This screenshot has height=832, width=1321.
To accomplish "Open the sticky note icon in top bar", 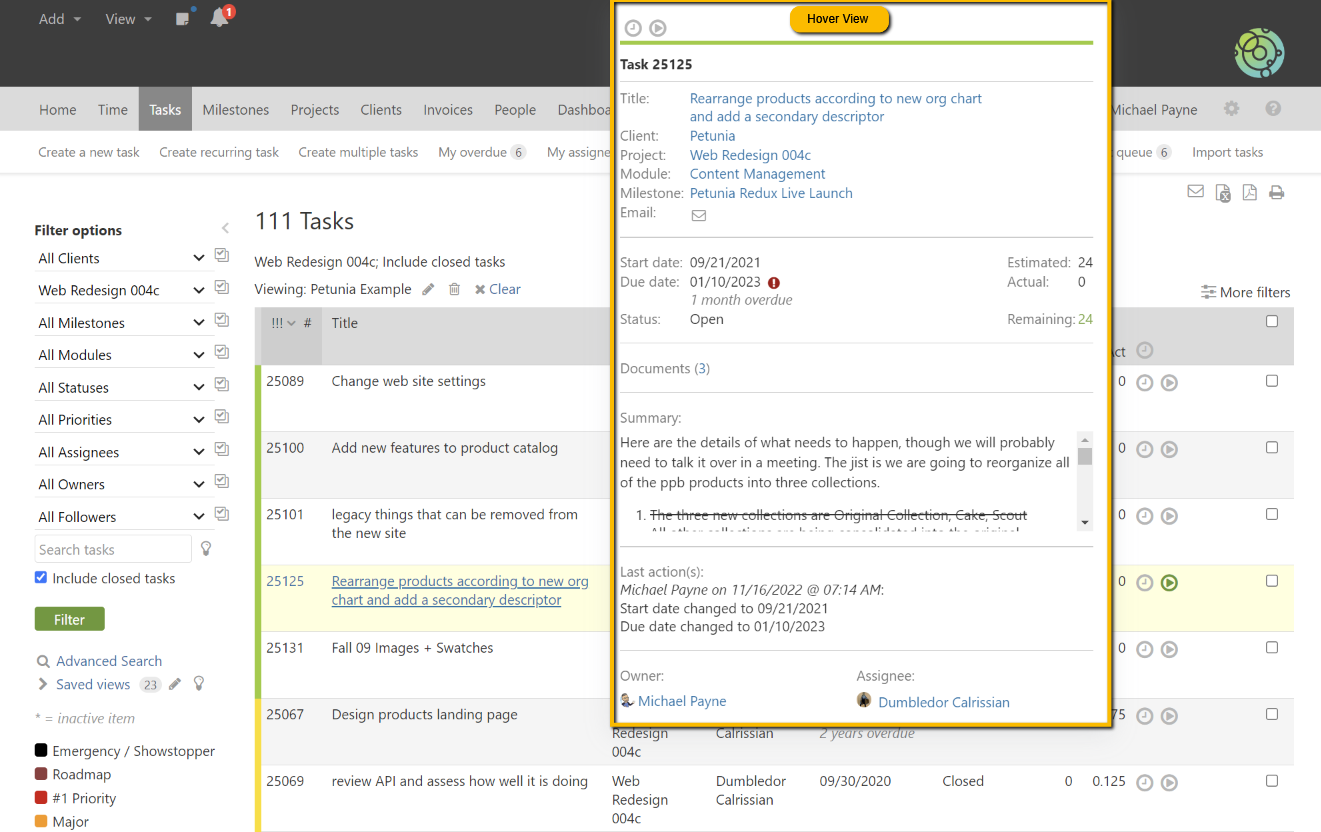I will (x=182, y=19).
